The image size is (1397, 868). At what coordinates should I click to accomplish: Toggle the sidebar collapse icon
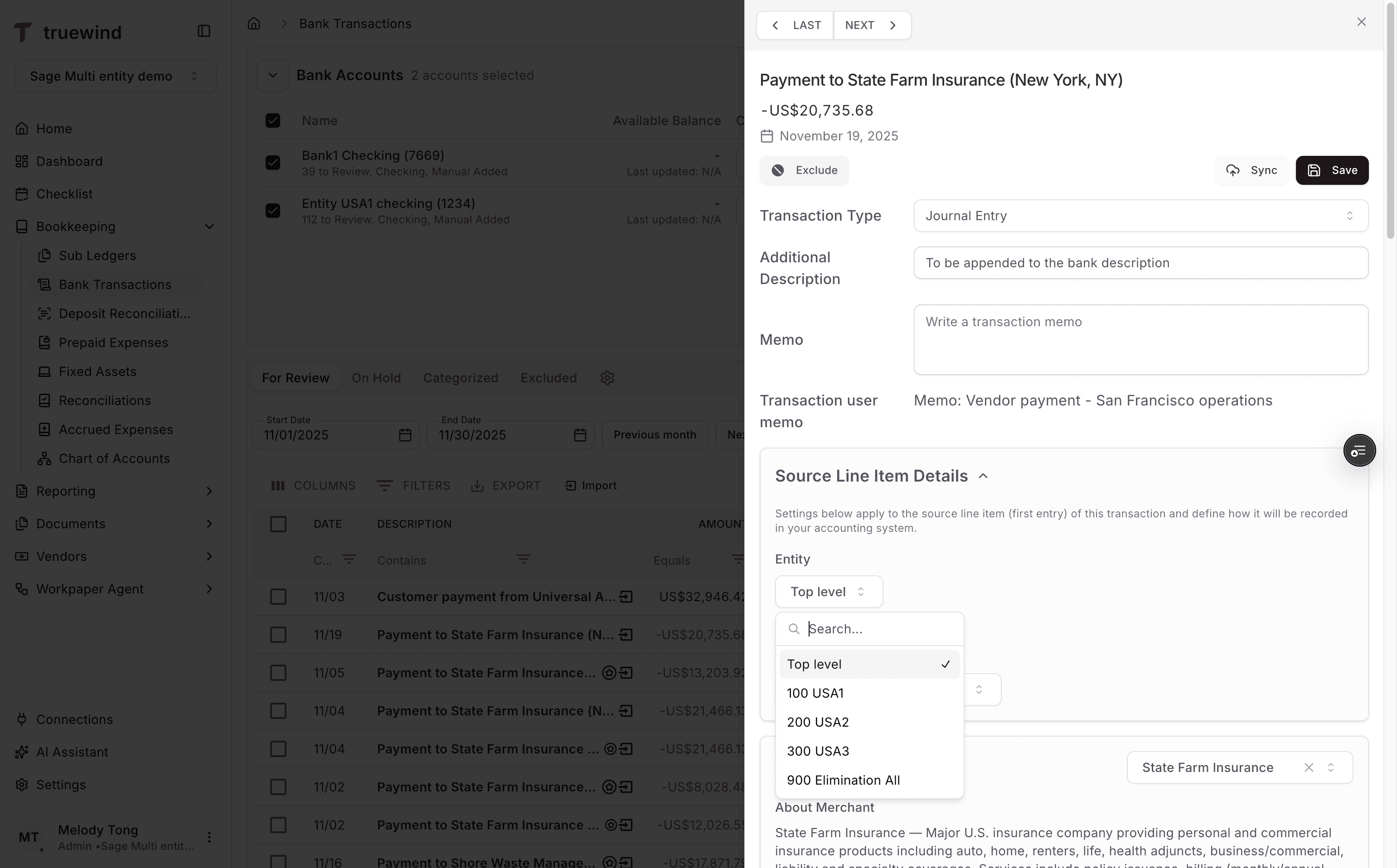(204, 31)
